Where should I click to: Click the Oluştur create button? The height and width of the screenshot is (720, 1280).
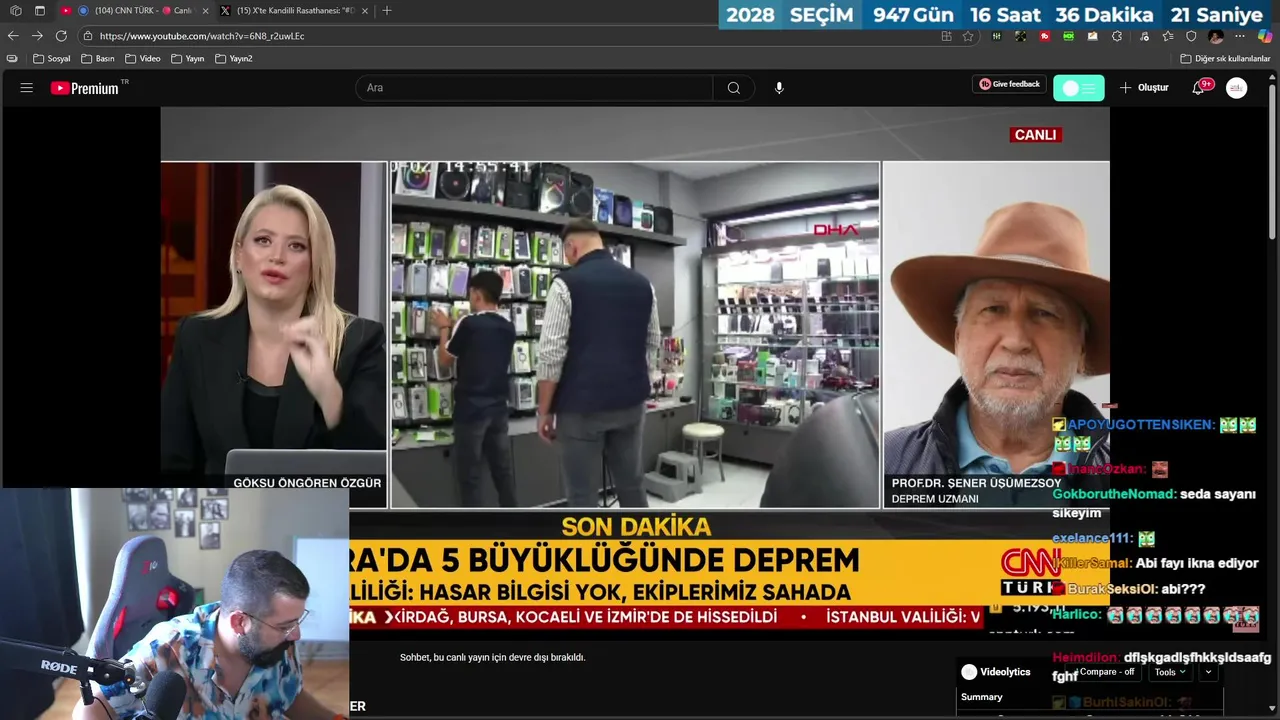[x=1144, y=88]
